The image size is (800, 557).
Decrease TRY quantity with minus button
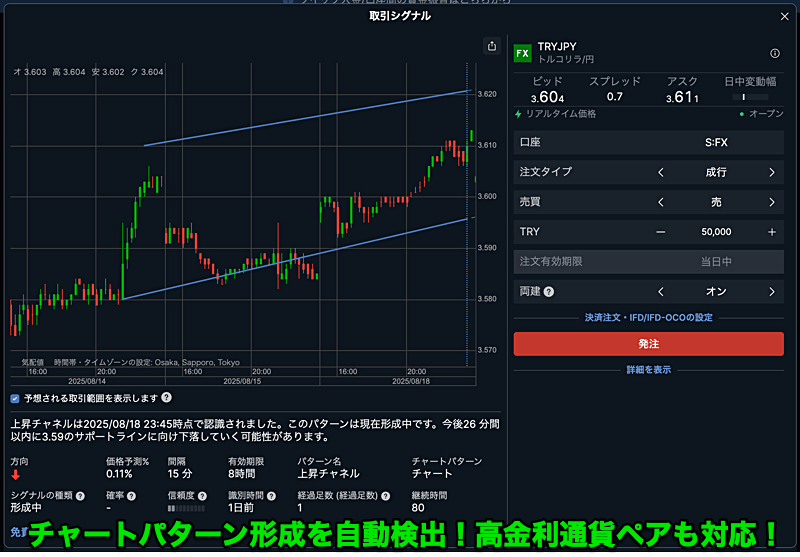661,232
